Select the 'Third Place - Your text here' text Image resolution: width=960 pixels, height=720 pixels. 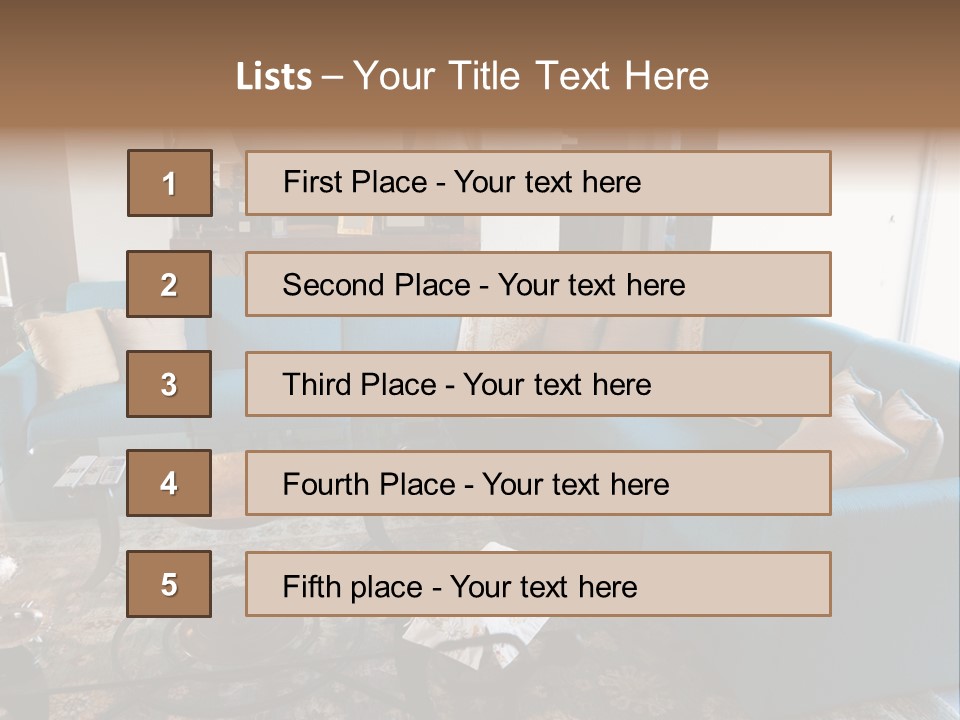click(x=466, y=385)
